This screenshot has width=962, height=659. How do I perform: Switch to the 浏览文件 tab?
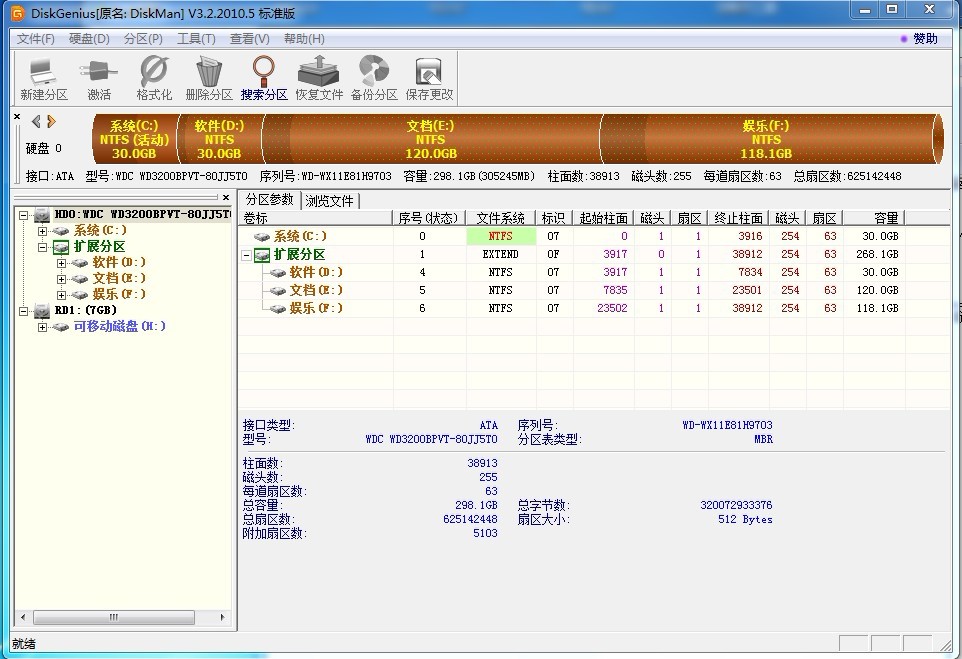click(x=330, y=201)
